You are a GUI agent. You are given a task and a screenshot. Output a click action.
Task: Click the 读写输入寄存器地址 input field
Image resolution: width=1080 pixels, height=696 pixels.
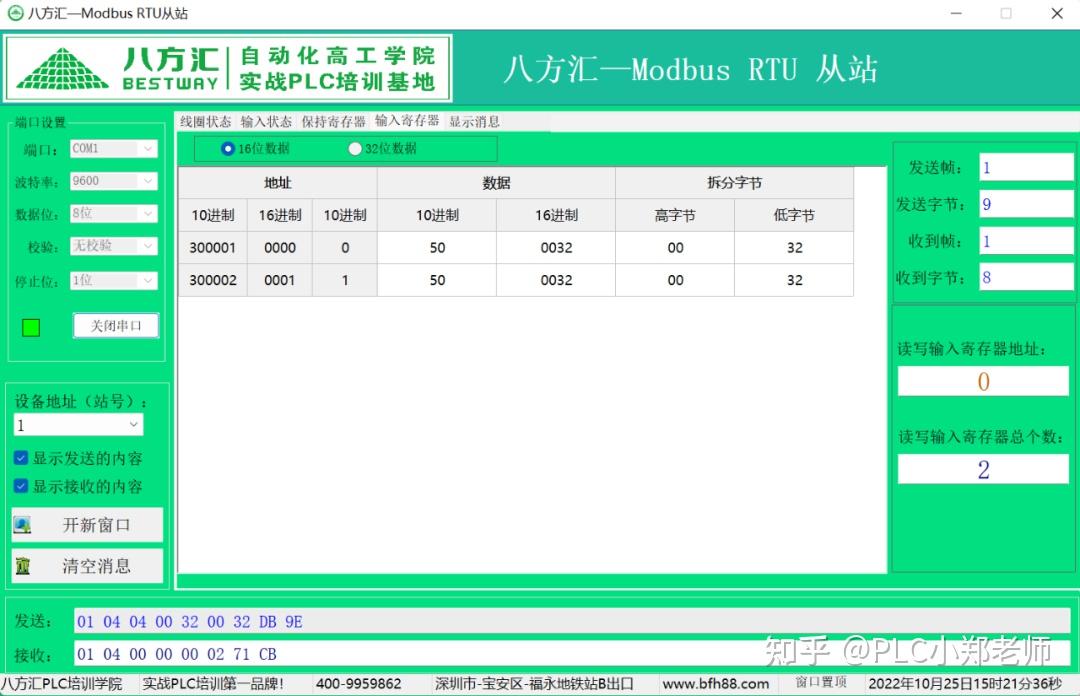point(983,381)
